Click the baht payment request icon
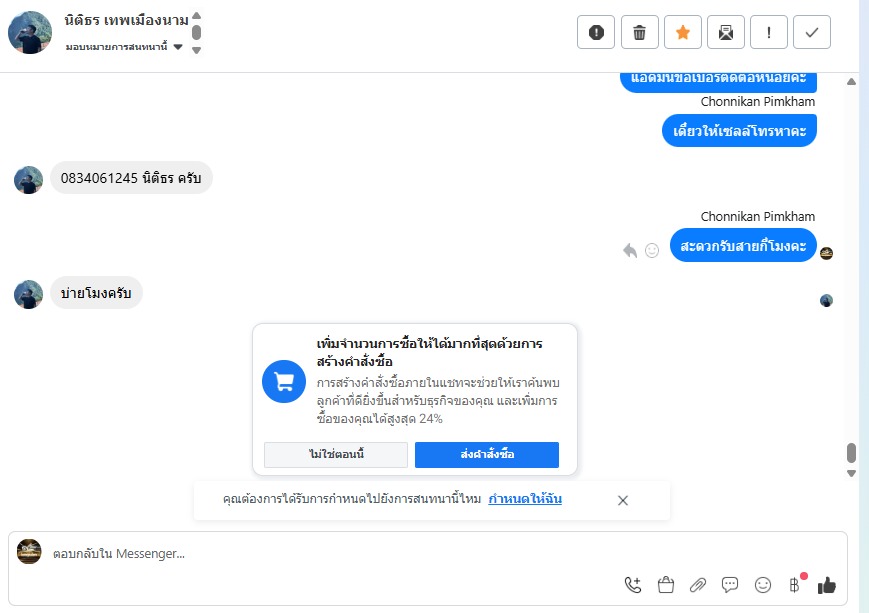 point(795,585)
